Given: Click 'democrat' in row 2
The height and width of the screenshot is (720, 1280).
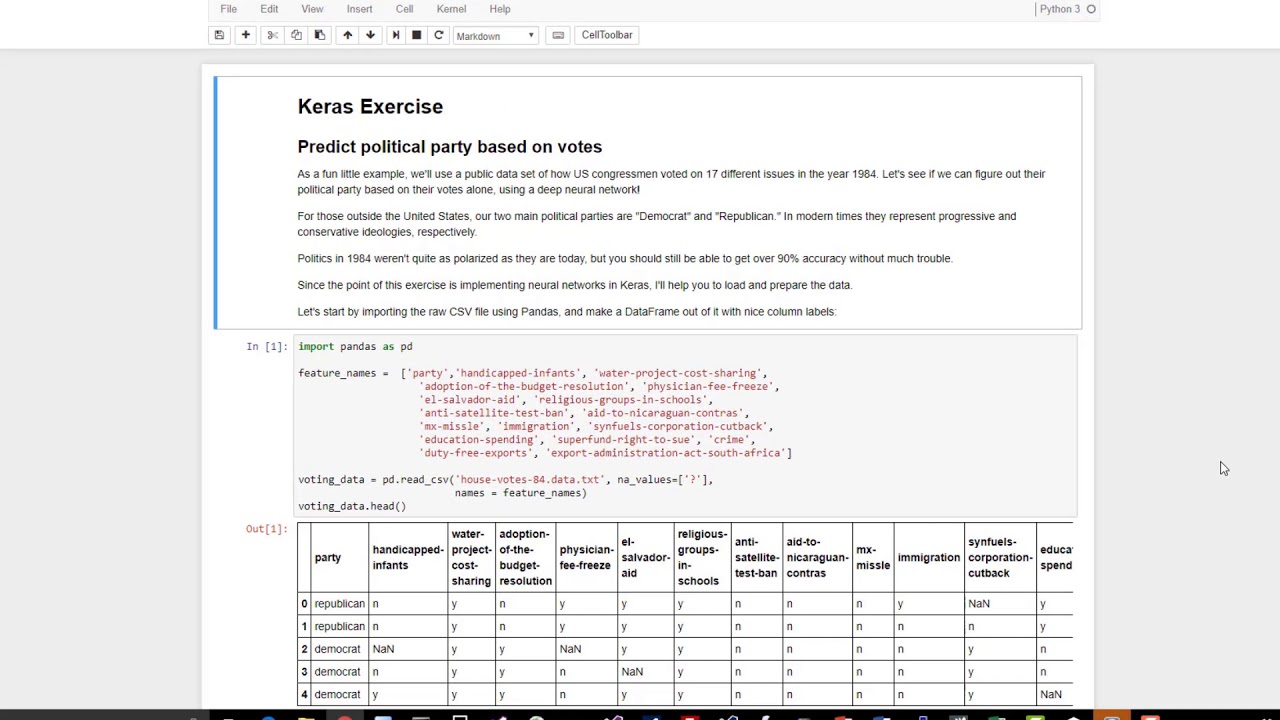Looking at the screenshot, I should point(337,650).
